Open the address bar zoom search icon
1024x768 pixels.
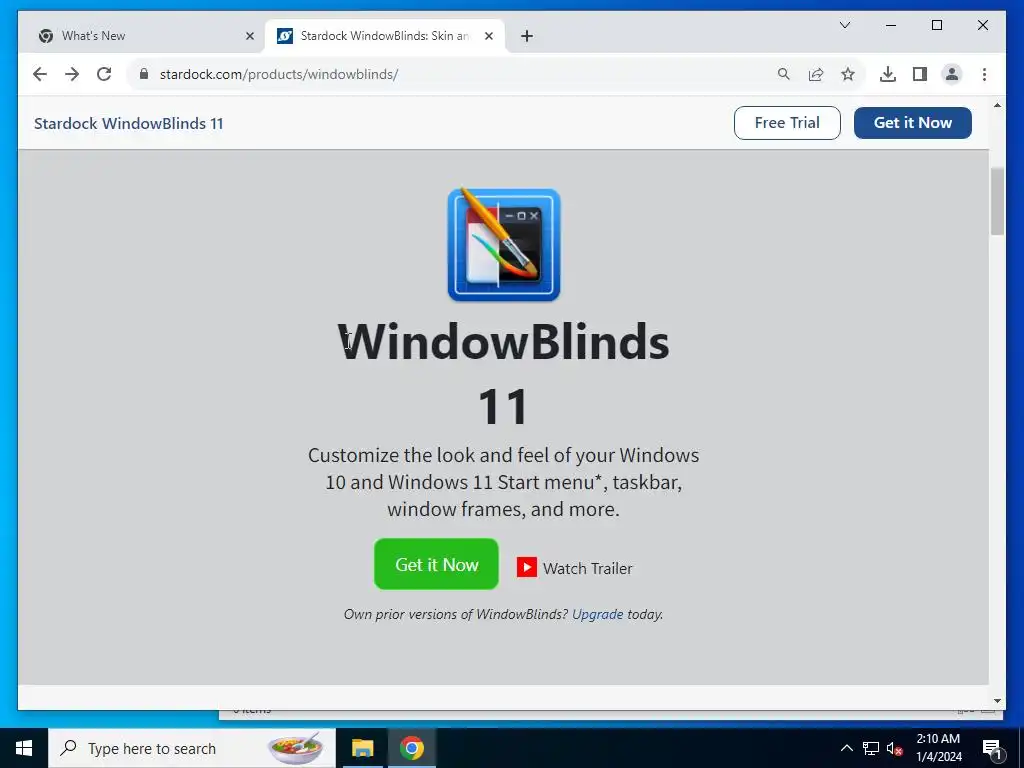point(784,74)
